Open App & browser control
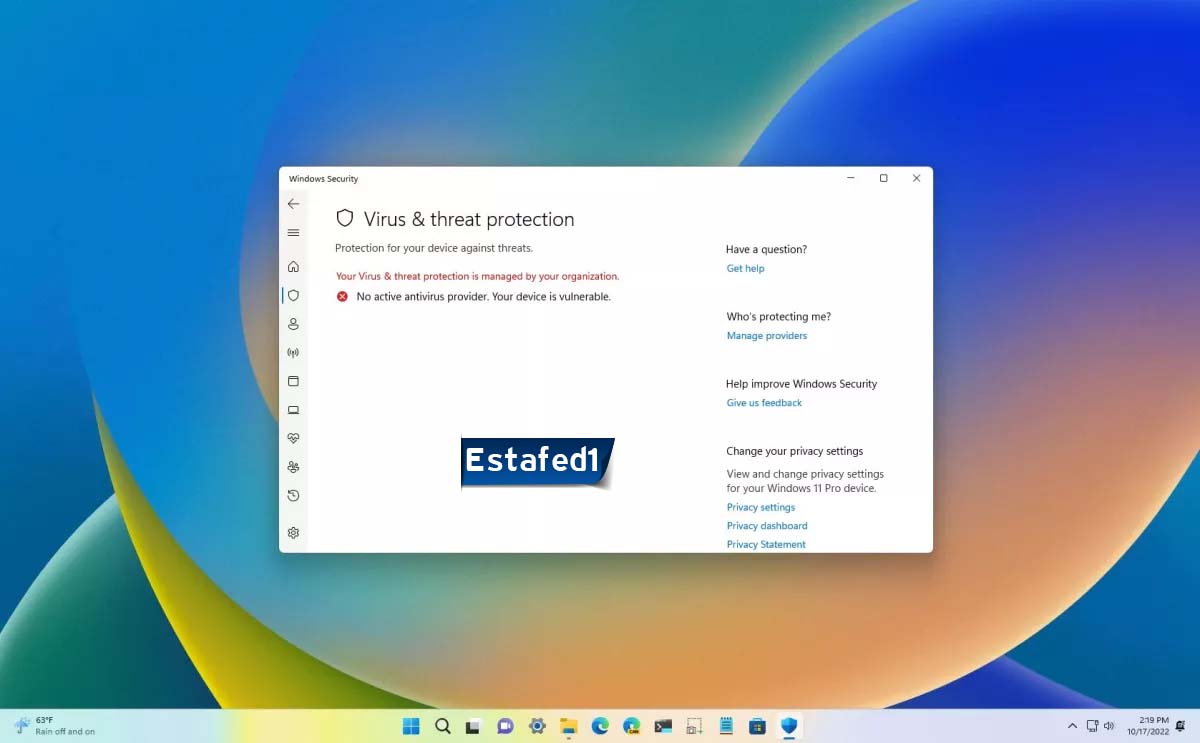 pyautogui.click(x=293, y=381)
